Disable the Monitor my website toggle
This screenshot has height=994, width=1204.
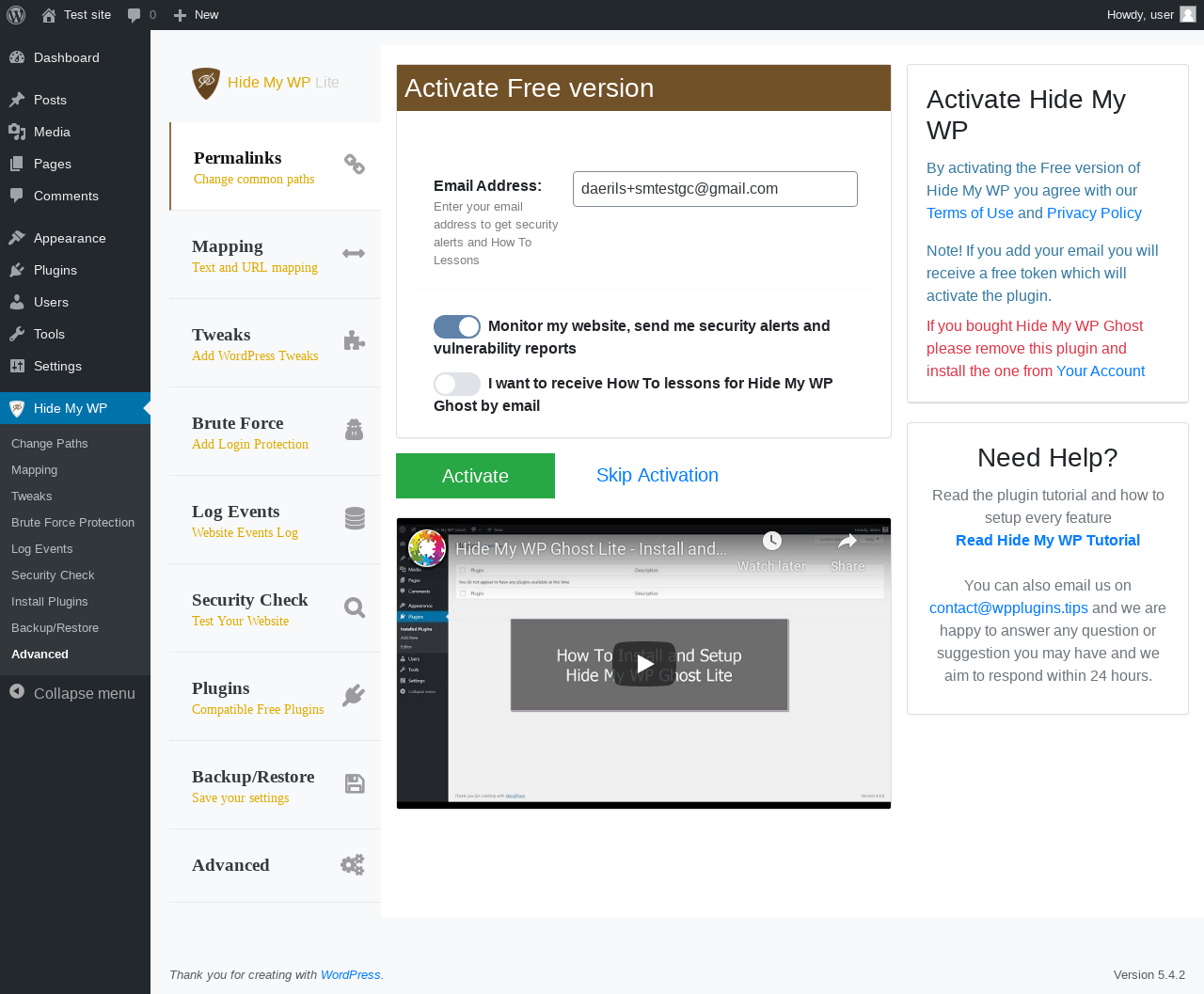[x=457, y=326]
